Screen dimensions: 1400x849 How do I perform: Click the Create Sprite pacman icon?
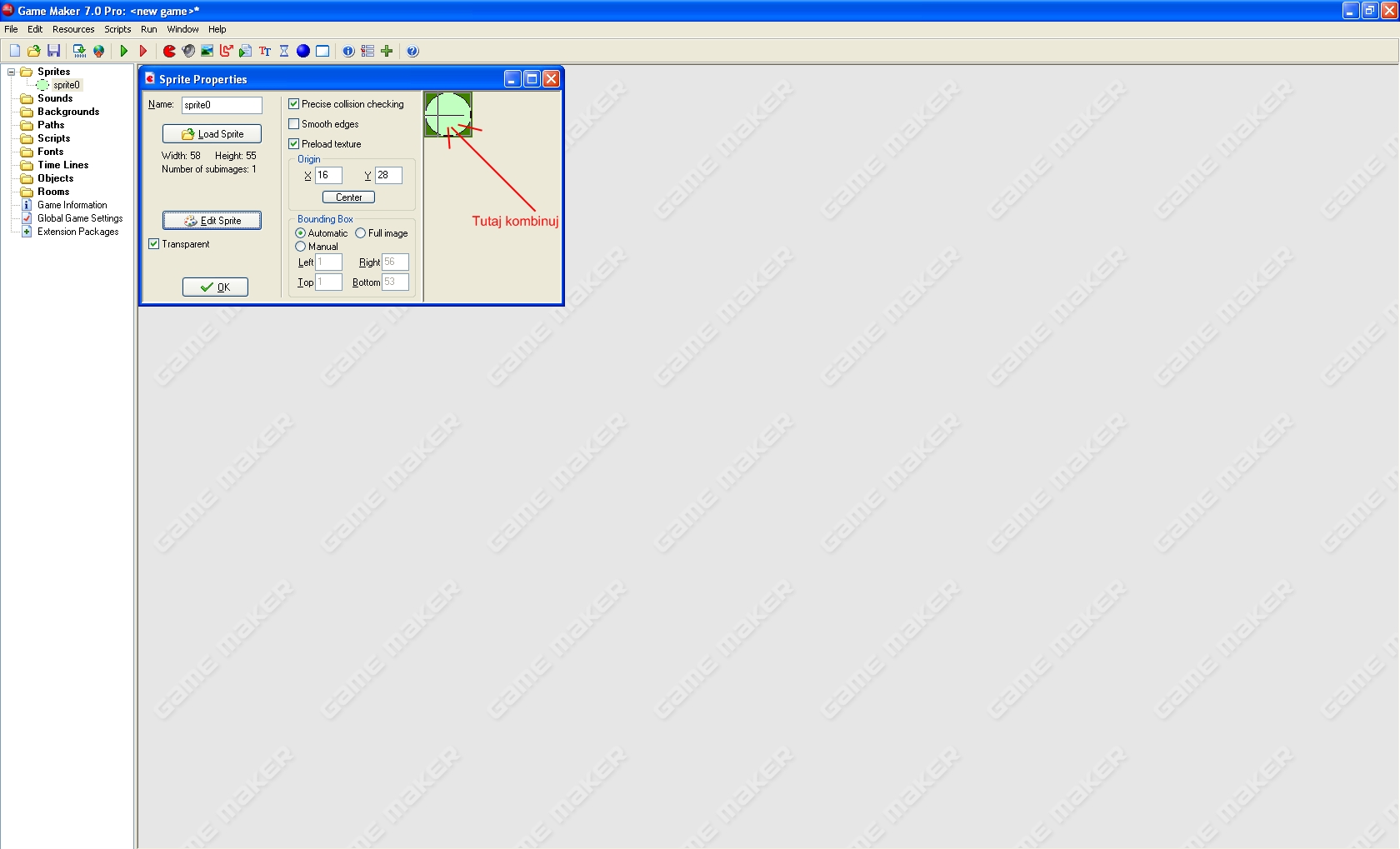click(169, 51)
